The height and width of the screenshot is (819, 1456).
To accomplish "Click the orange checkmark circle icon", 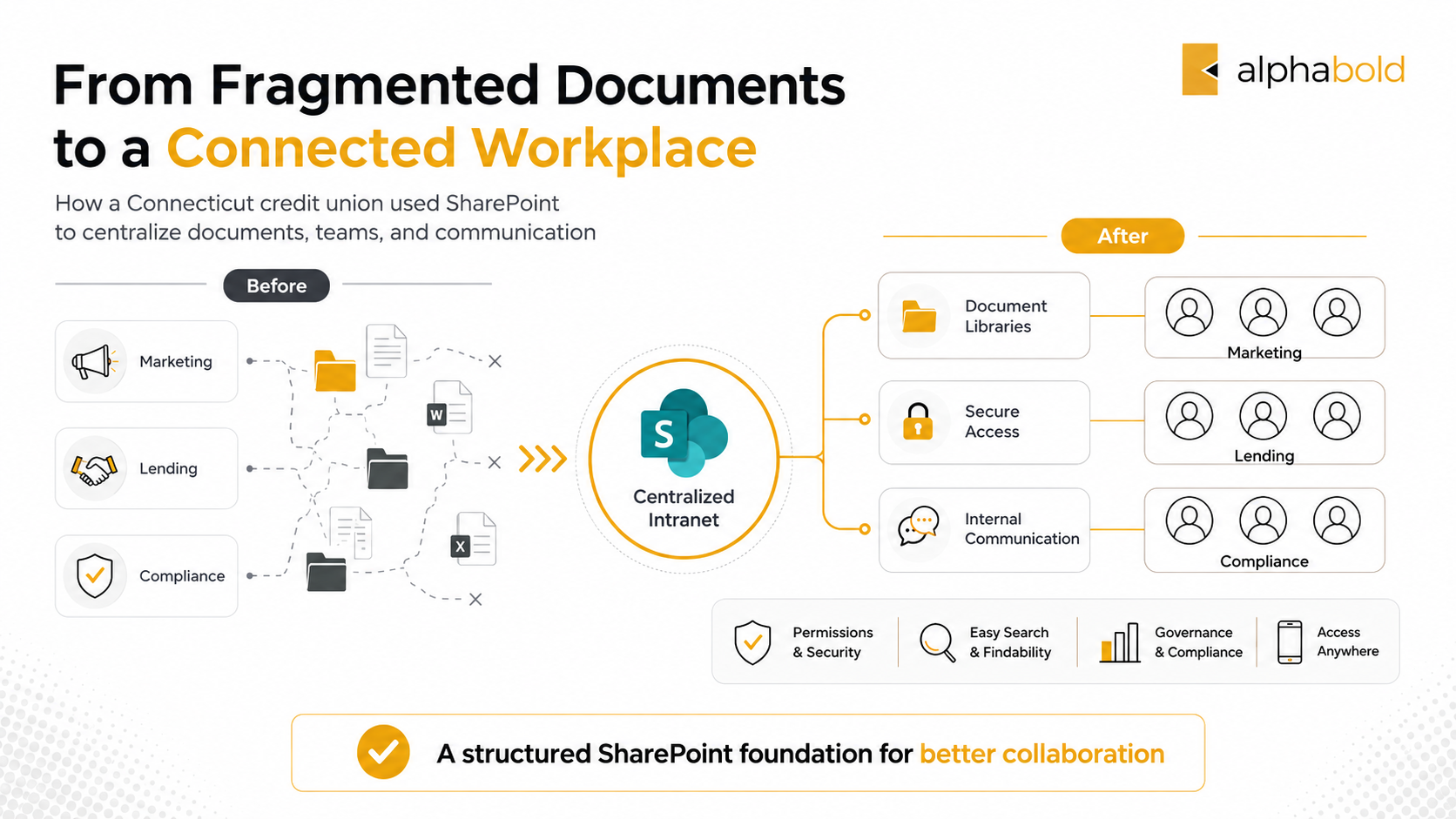I will [x=383, y=752].
